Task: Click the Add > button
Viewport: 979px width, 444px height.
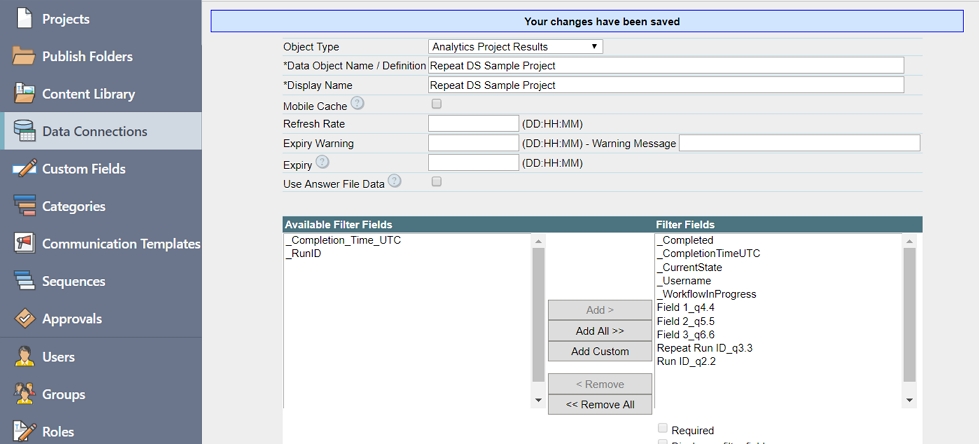Action: (600, 310)
